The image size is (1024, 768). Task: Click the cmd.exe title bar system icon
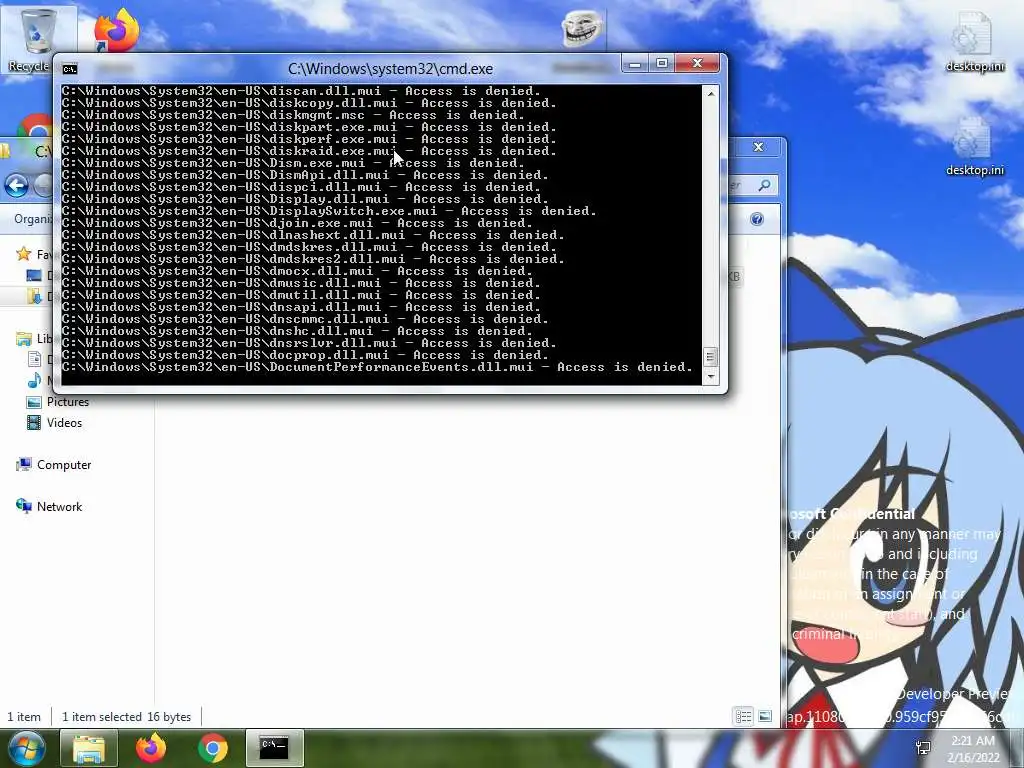pos(69,69)
